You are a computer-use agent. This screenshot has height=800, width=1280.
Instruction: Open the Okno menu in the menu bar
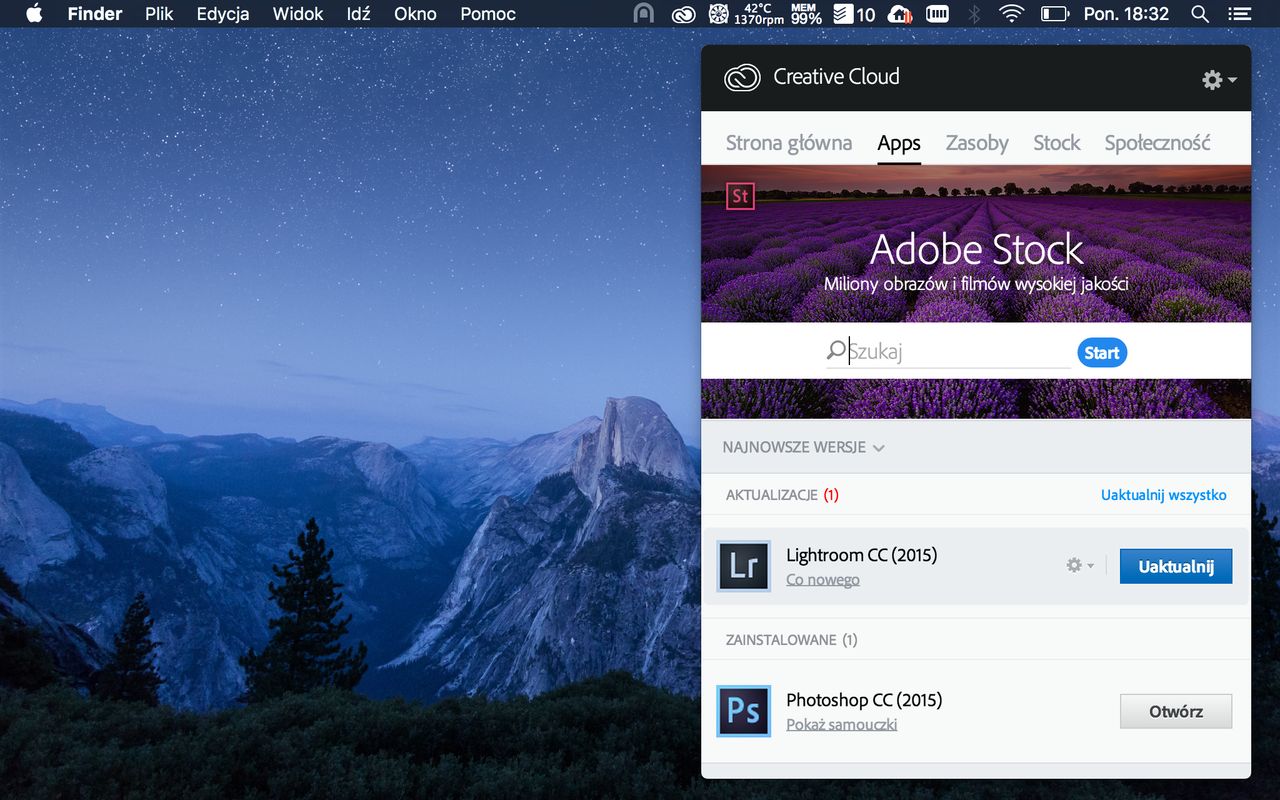(414, 14)
